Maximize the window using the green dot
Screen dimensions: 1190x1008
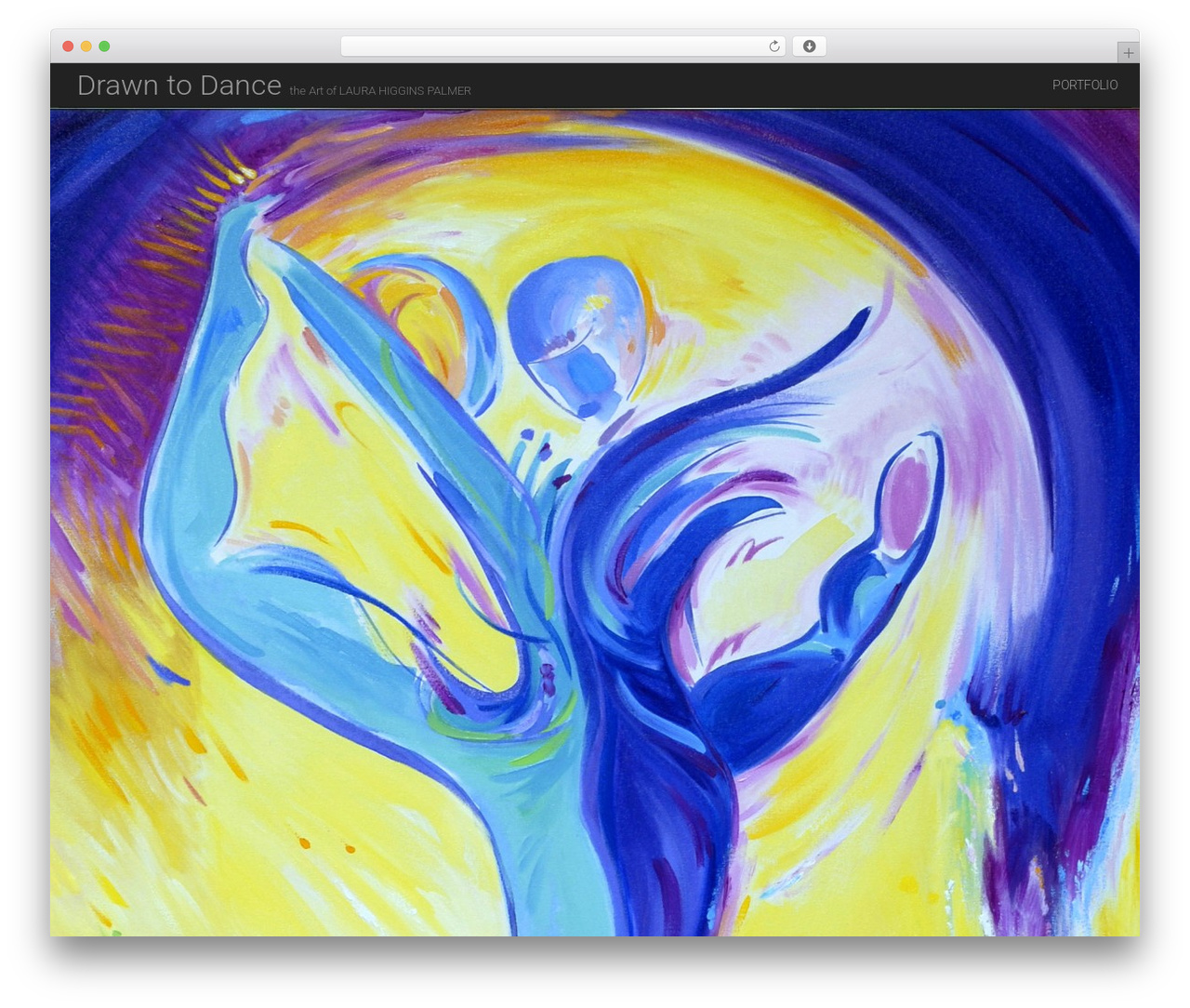pyautogui.click(x=104, y=46)
